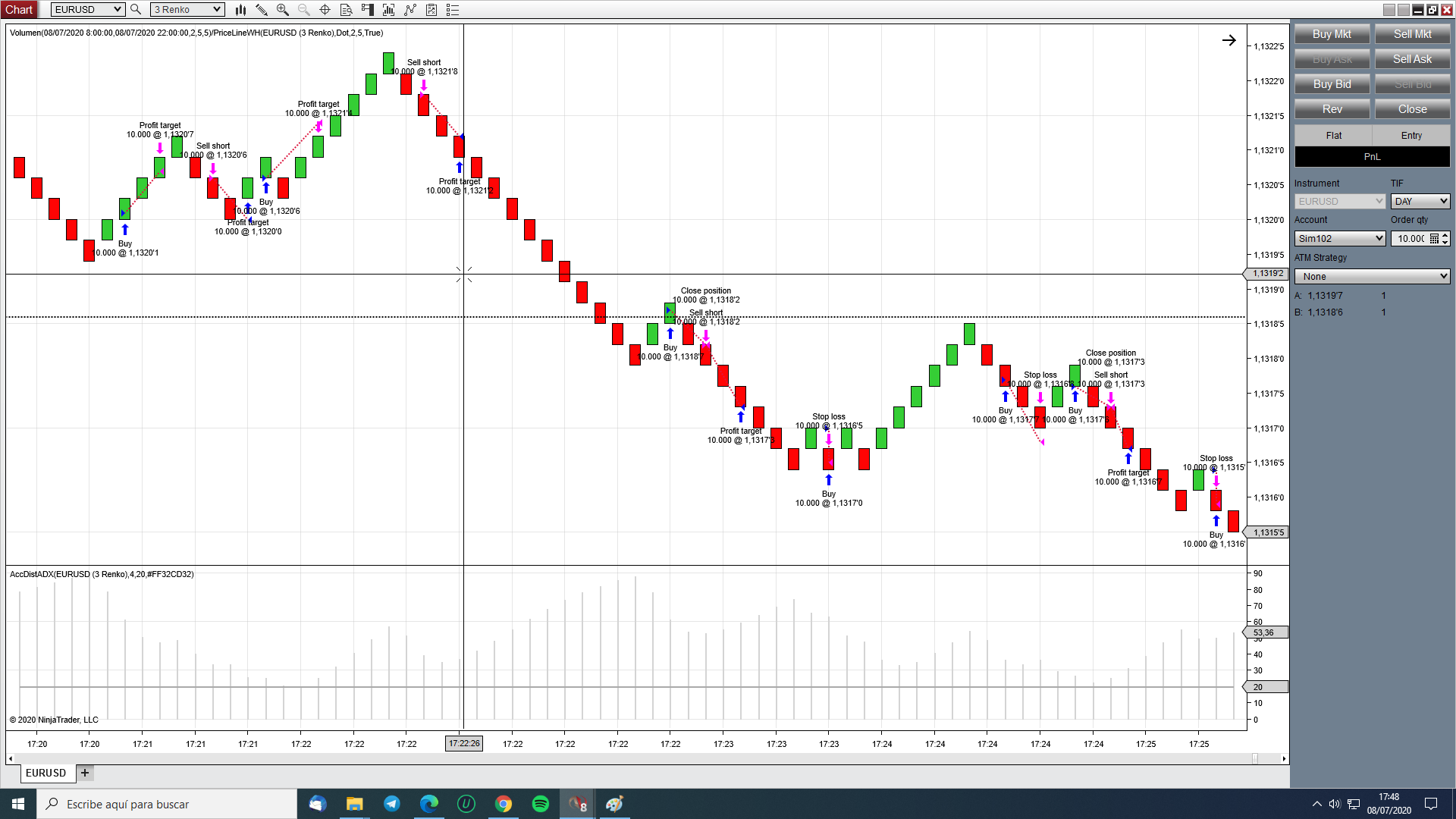
Task: Open the EURUSD instrument selector dropdown
Action: tap(87, 10)
